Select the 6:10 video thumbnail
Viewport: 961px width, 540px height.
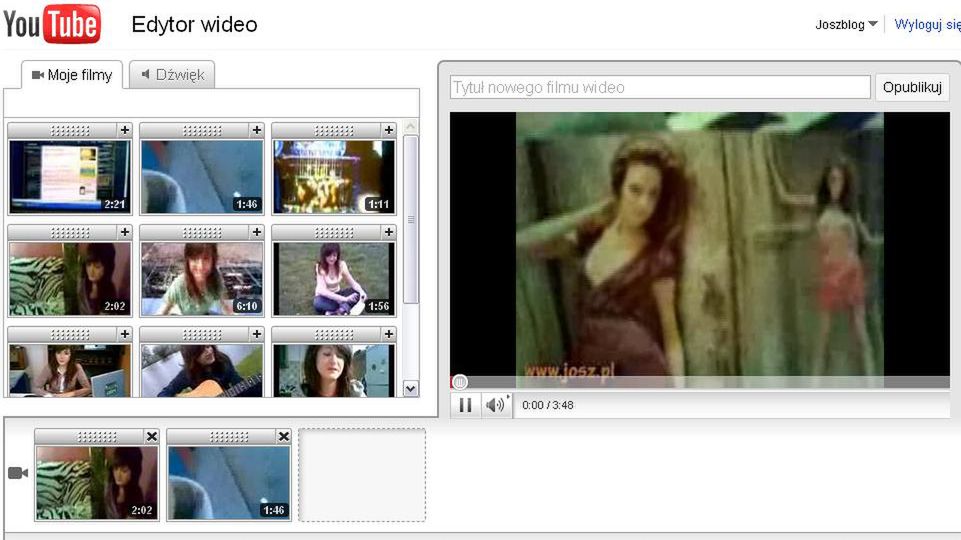click(202, 279)
